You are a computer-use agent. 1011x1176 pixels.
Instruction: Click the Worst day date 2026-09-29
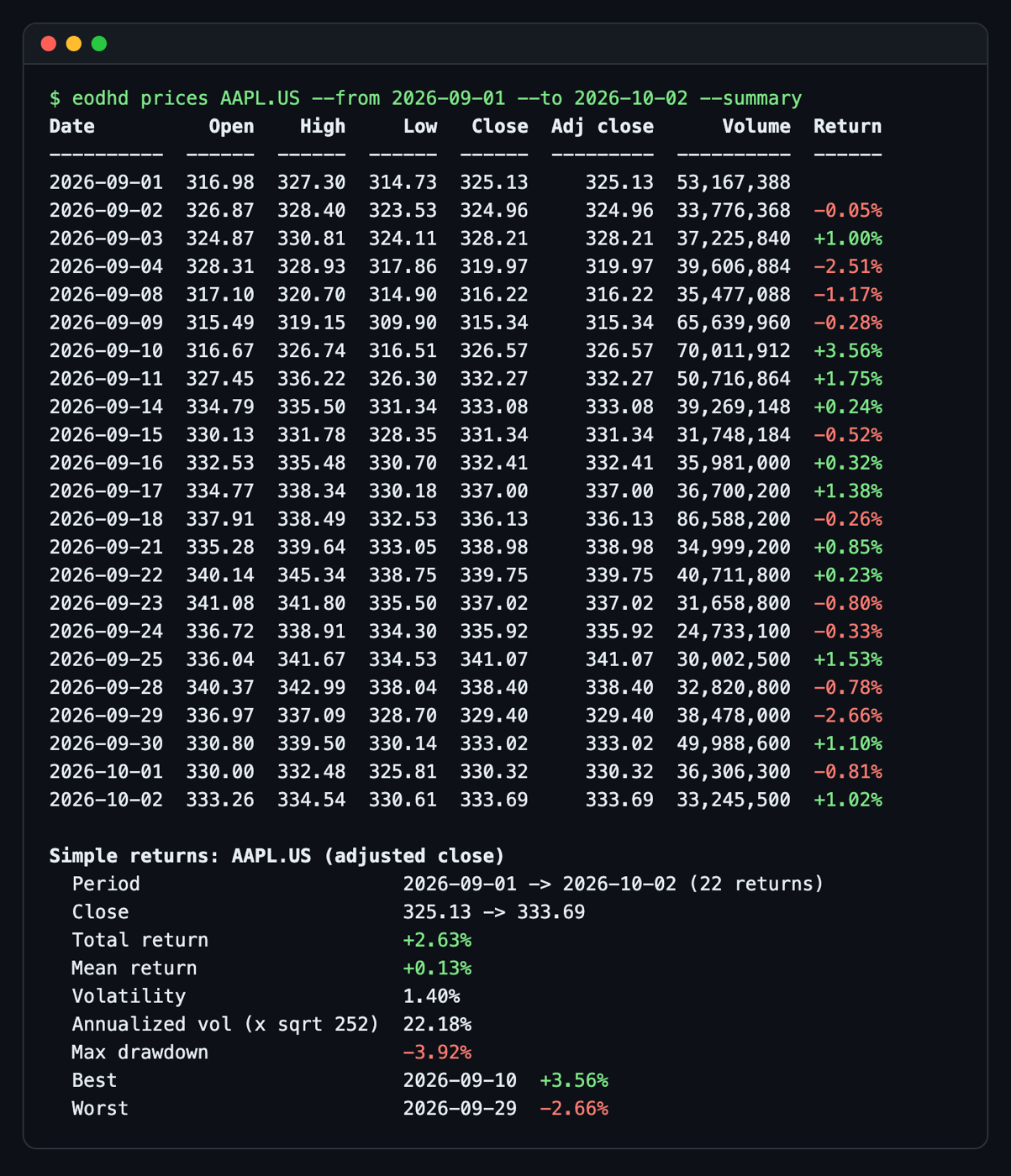(x=460, y=1108)
